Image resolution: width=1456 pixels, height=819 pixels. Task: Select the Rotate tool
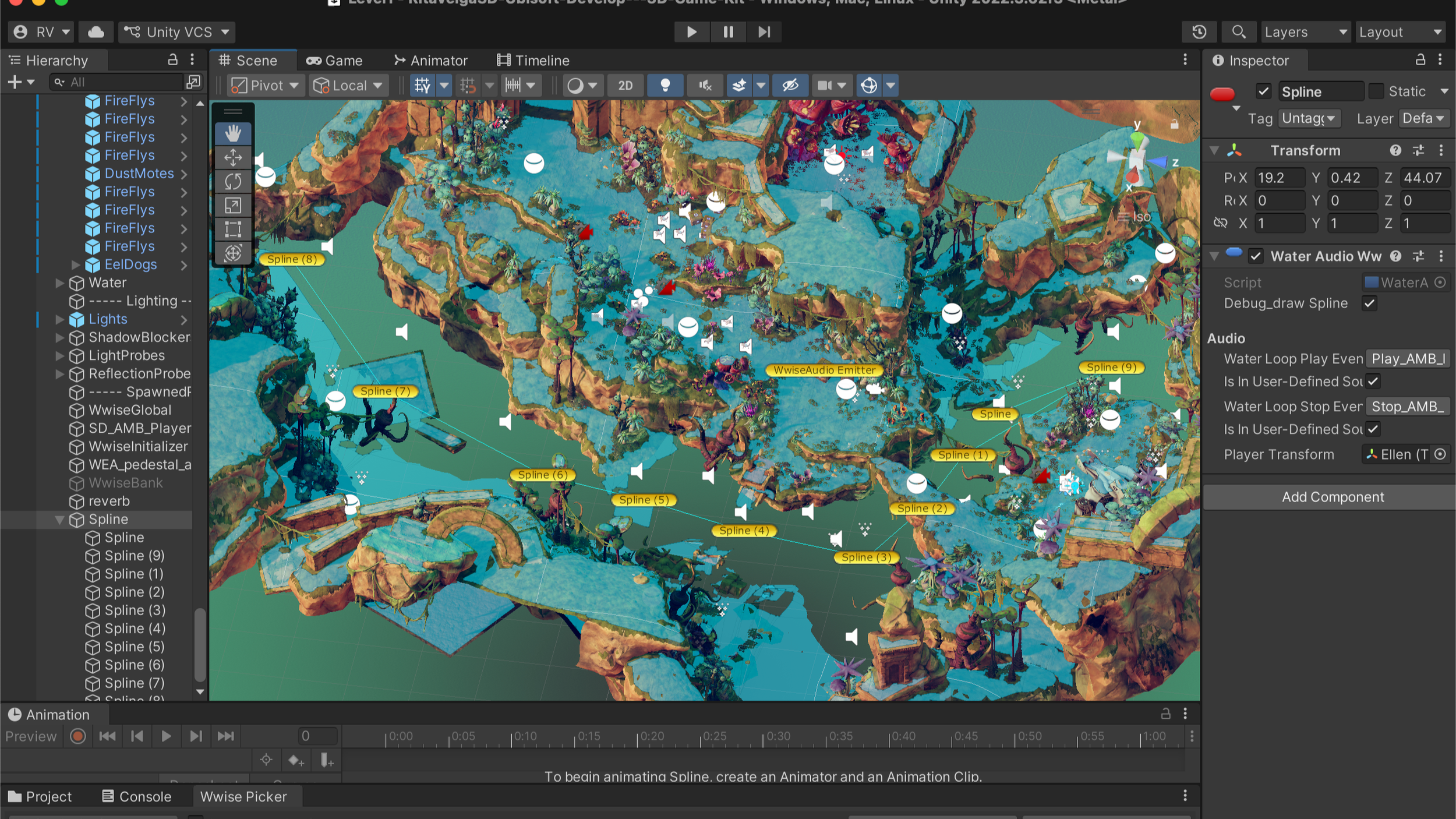pos(233,181)
